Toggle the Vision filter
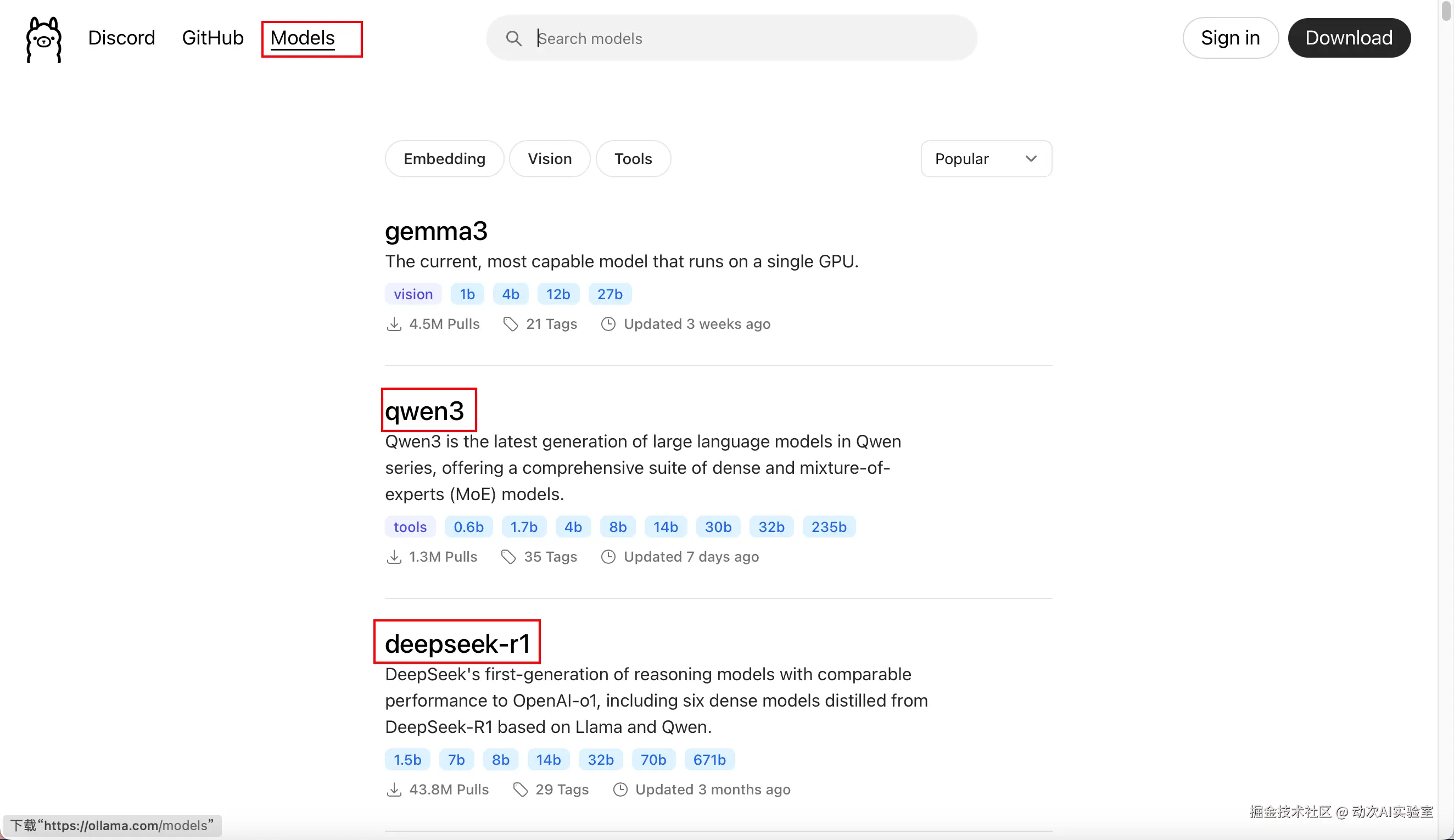 (549, 159)
